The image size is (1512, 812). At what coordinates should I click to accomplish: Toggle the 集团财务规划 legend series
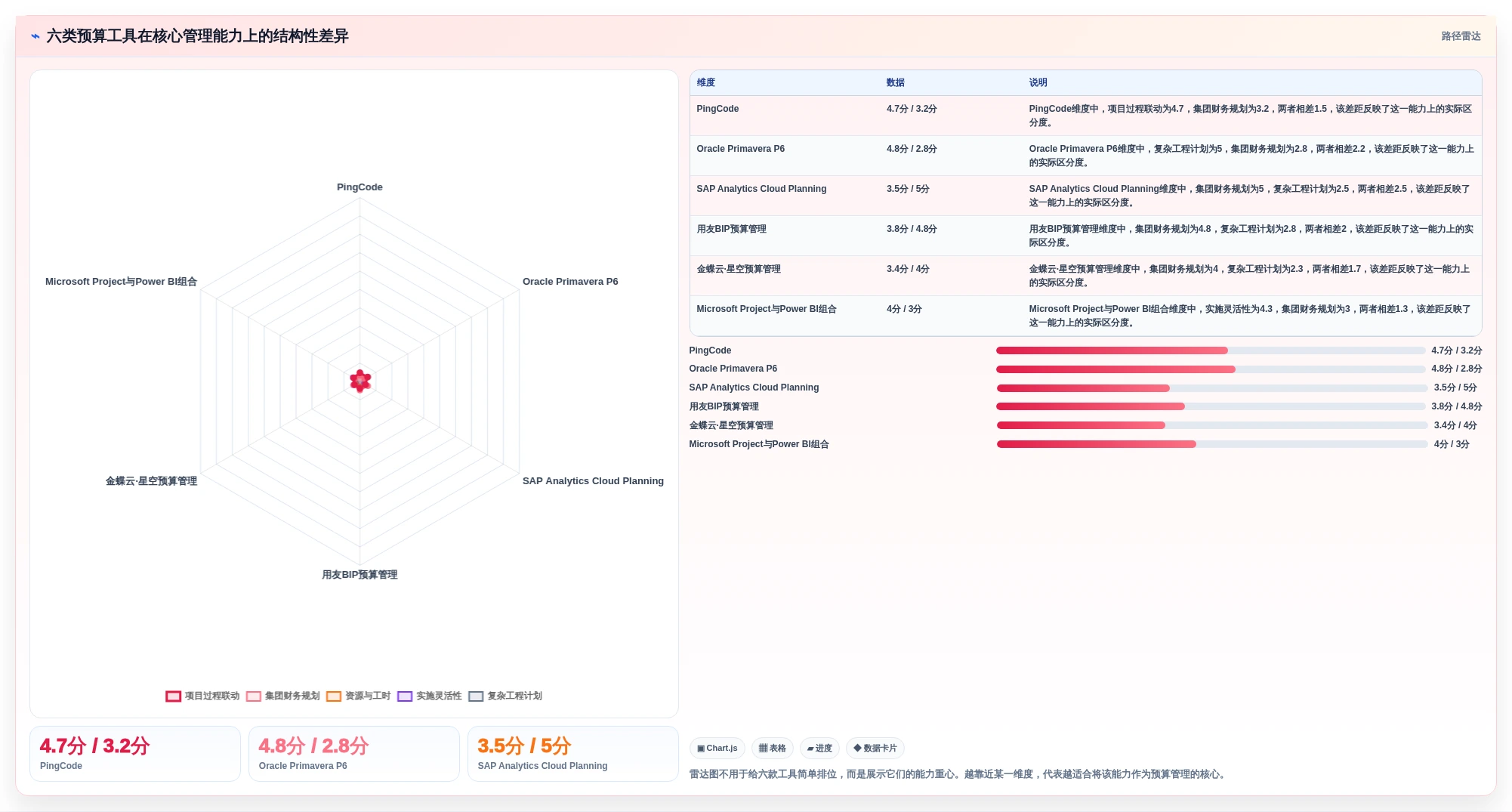(x=283, y=696)
